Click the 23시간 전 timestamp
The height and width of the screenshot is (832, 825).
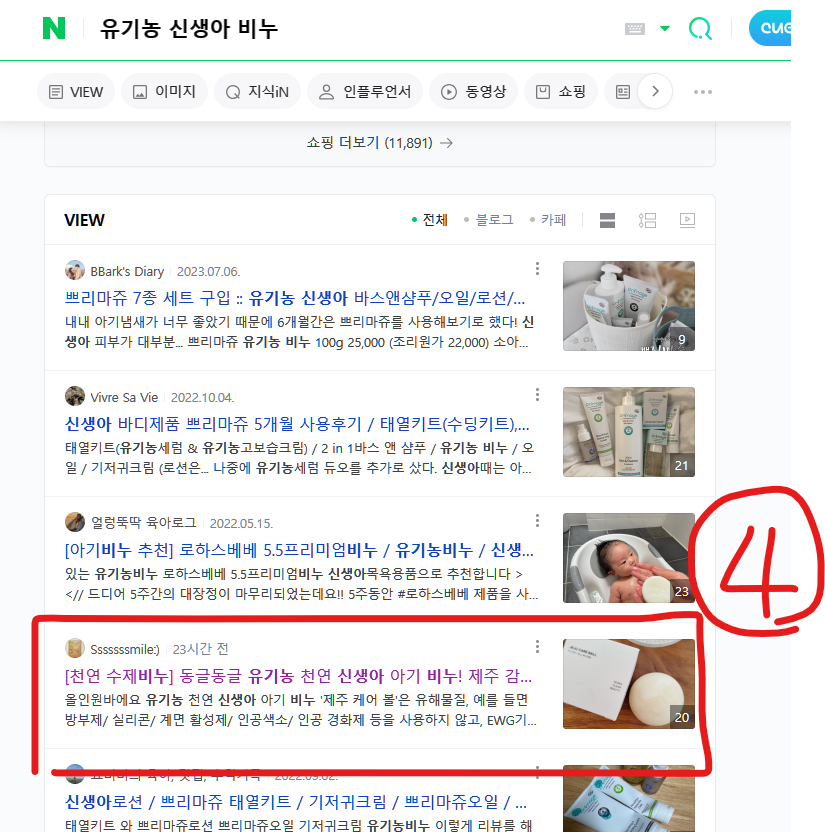(x=201, y=649)
